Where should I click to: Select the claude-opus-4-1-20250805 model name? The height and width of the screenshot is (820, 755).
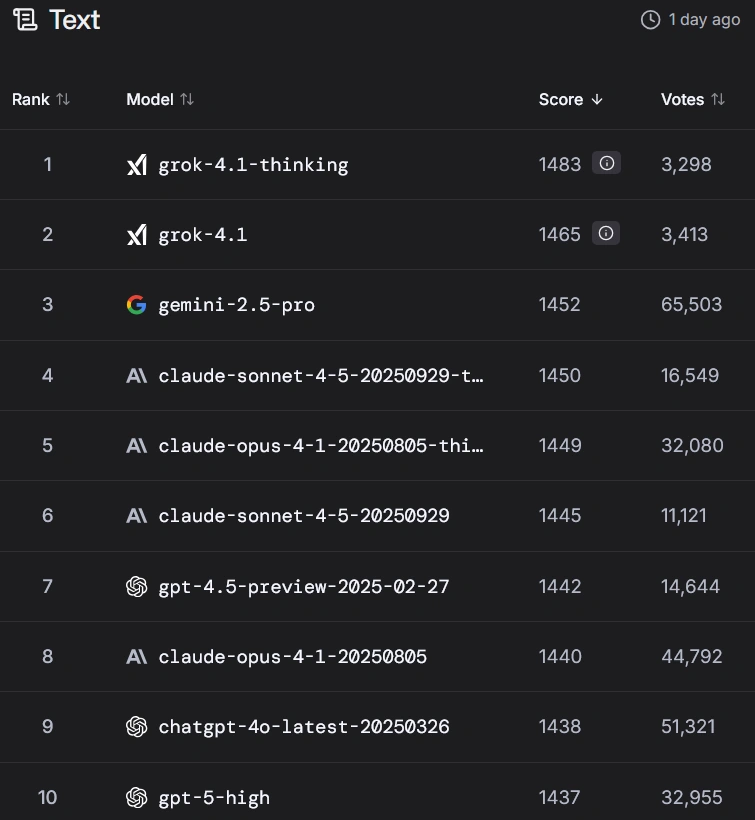(292, 657)
